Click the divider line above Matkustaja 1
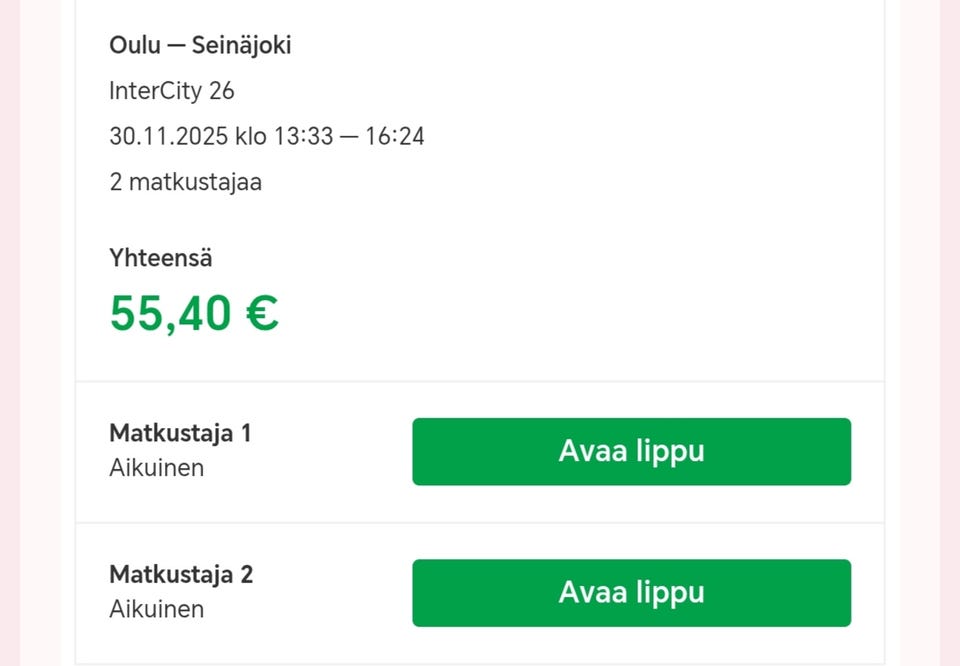 [480, 381]
